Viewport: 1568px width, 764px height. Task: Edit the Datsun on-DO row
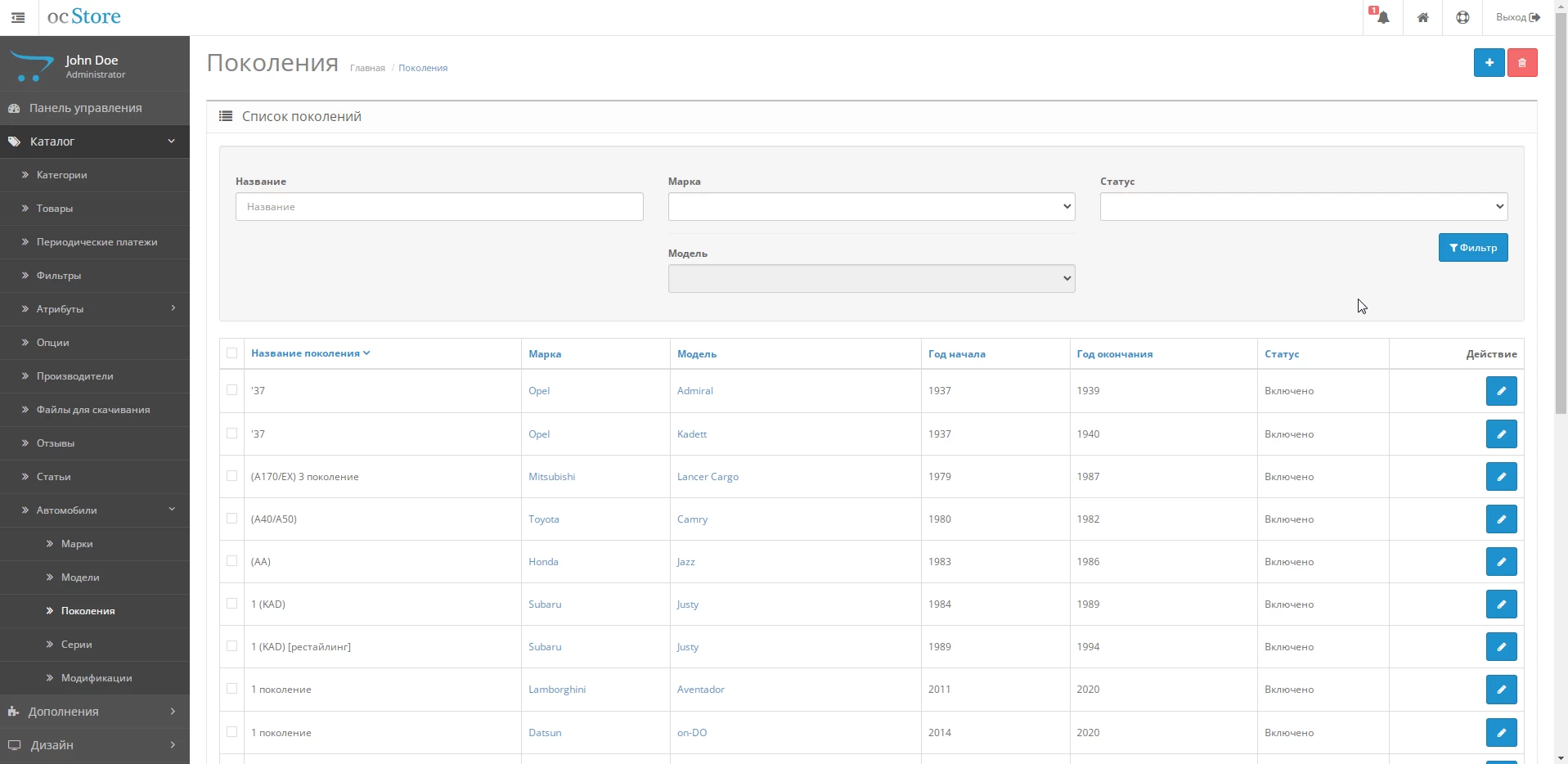pyautogui.click(x=1502, y=733)
